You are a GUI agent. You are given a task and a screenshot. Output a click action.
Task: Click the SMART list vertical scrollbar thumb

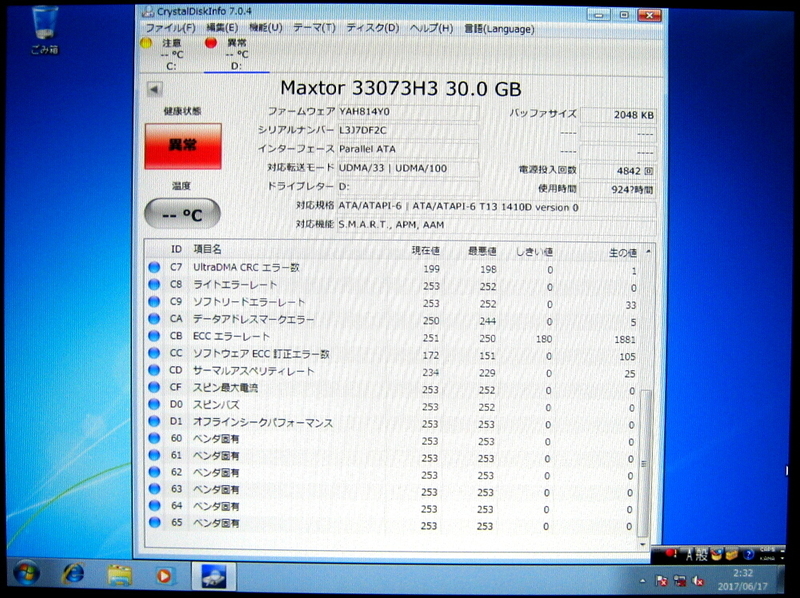tap(644, 463)
